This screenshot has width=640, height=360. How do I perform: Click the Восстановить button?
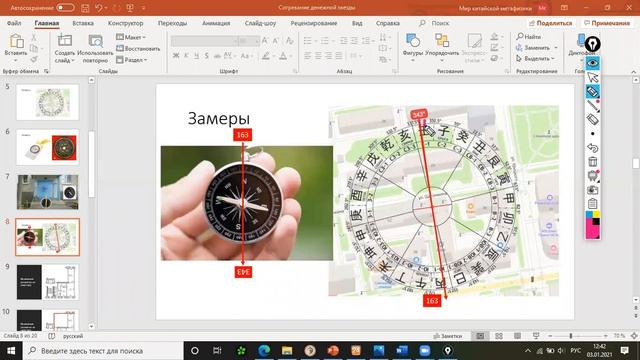[x=138, y=49]
